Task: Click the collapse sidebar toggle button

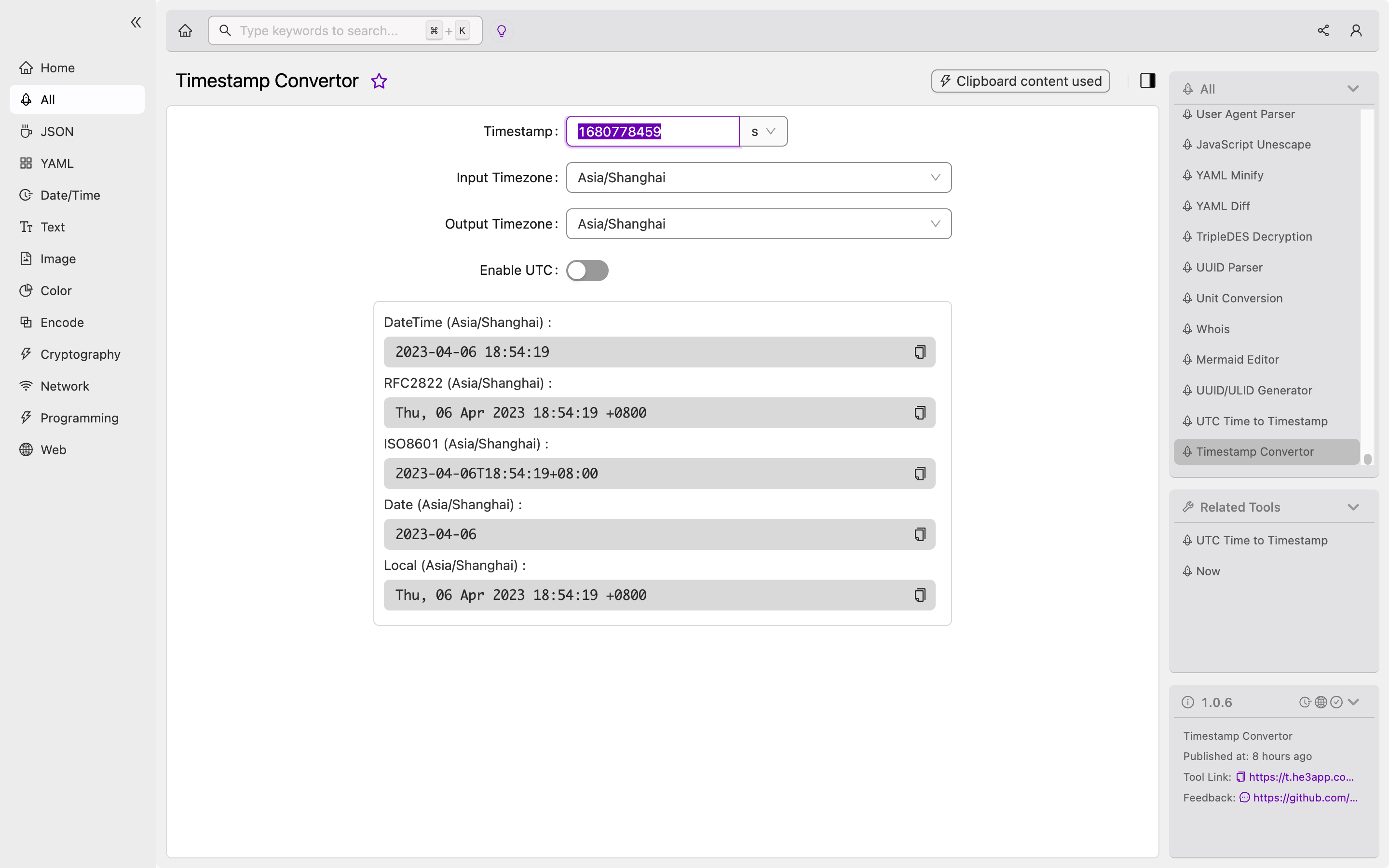Action: (136, 22)
